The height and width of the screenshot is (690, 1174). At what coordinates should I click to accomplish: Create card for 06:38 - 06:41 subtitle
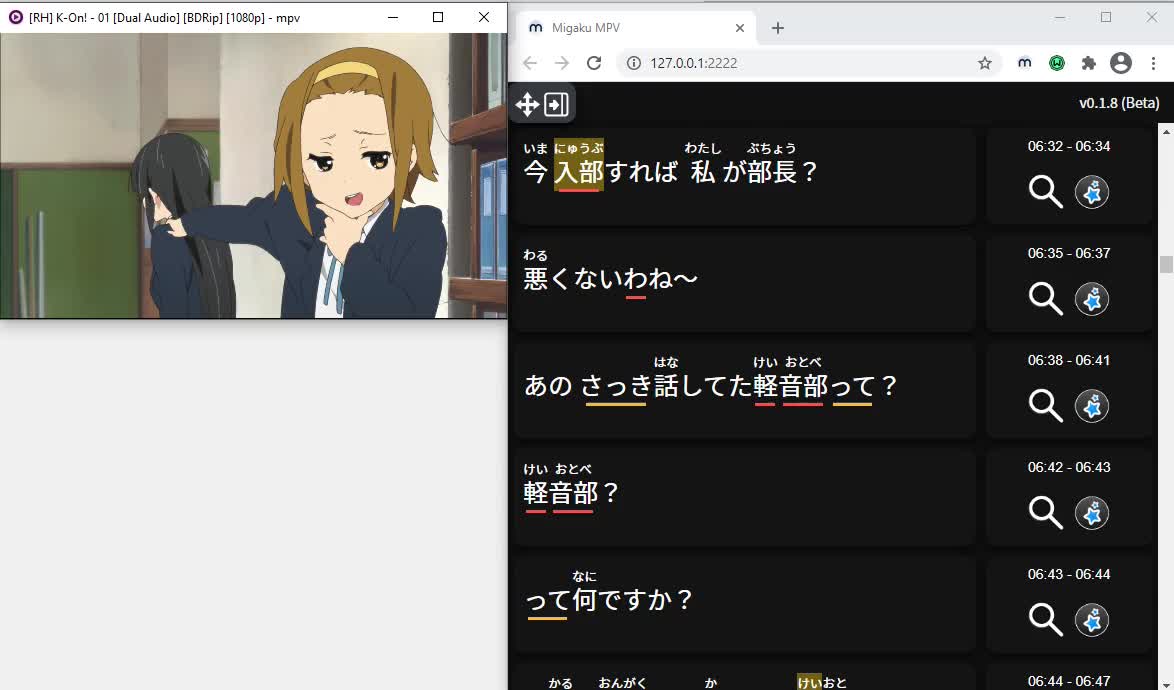[1092, 406]
